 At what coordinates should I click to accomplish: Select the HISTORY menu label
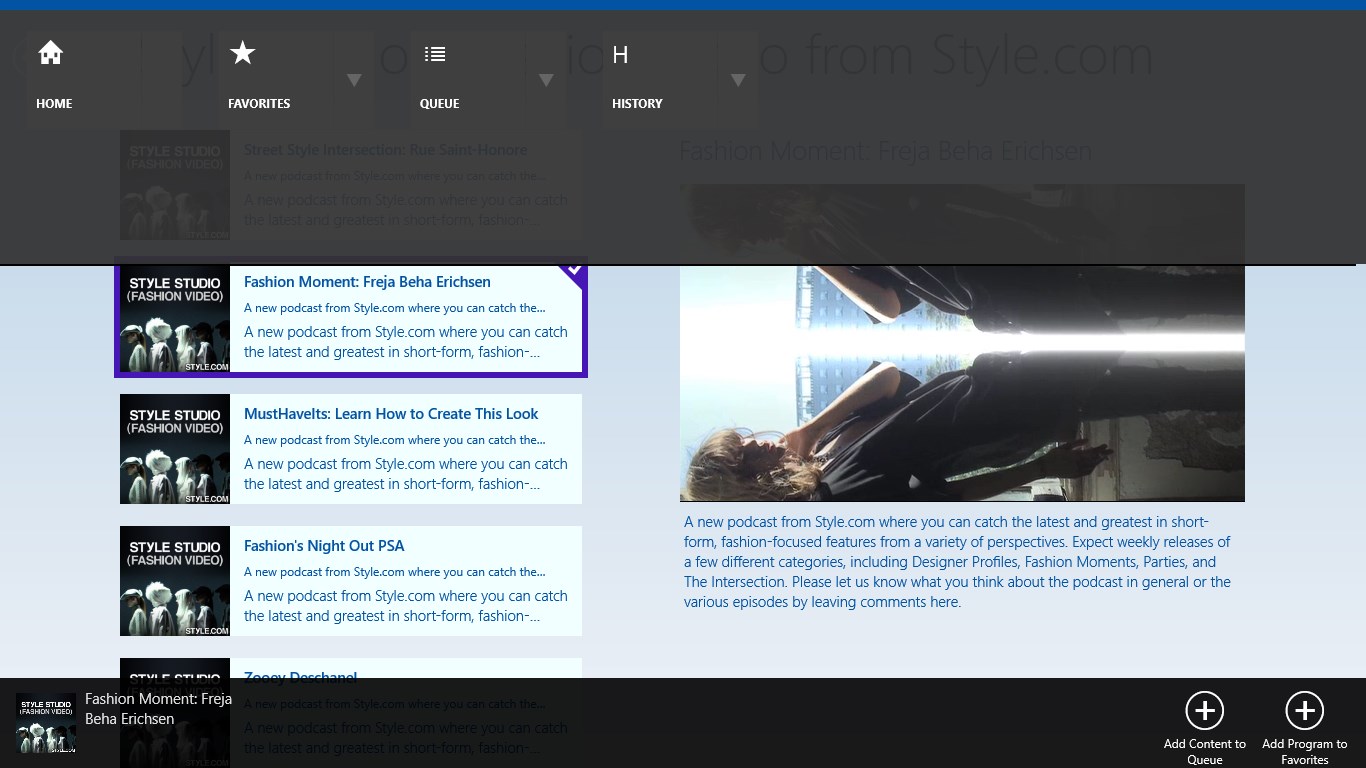637,103
